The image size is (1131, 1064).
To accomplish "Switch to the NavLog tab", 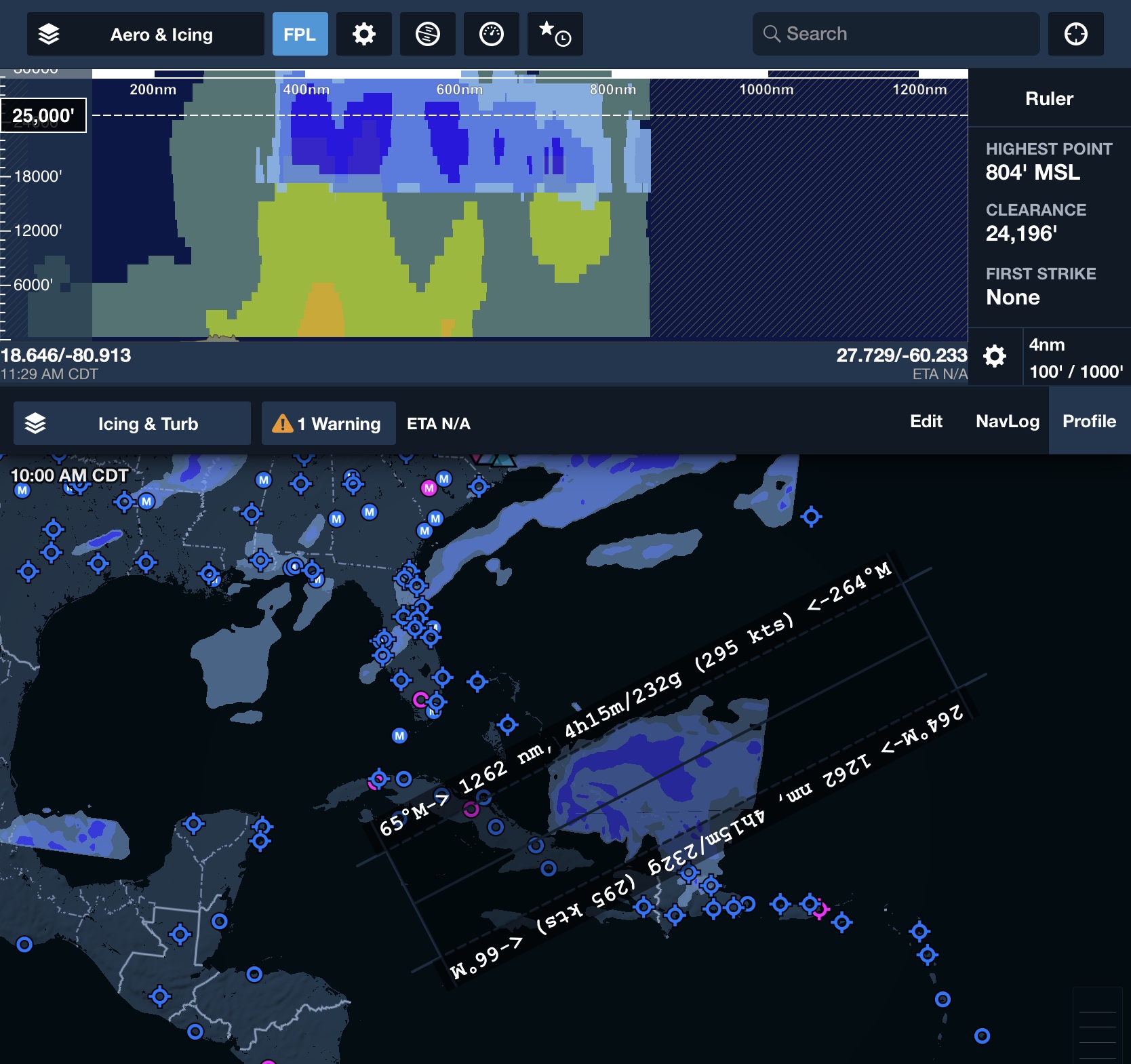I will (x=1006, y=421).
